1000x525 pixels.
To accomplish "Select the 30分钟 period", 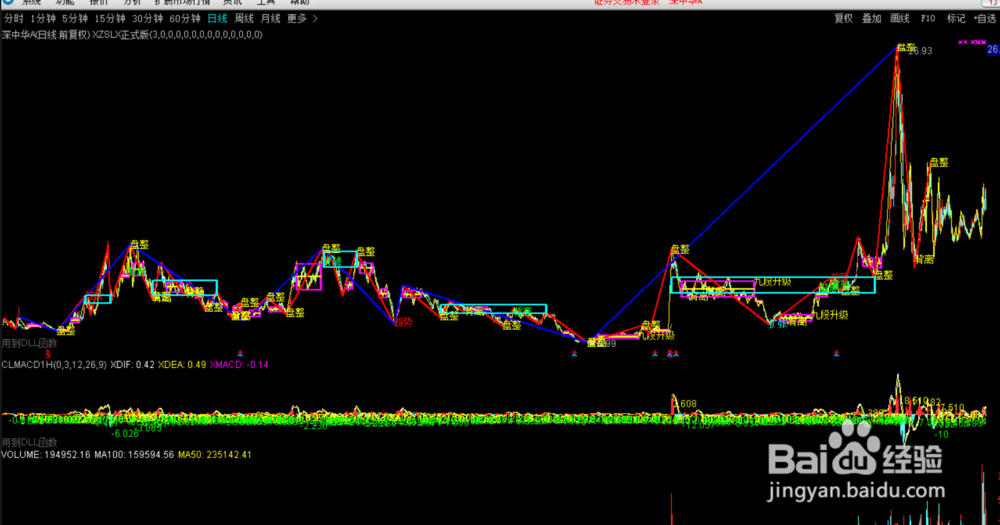I will click(x=147, y=18).
